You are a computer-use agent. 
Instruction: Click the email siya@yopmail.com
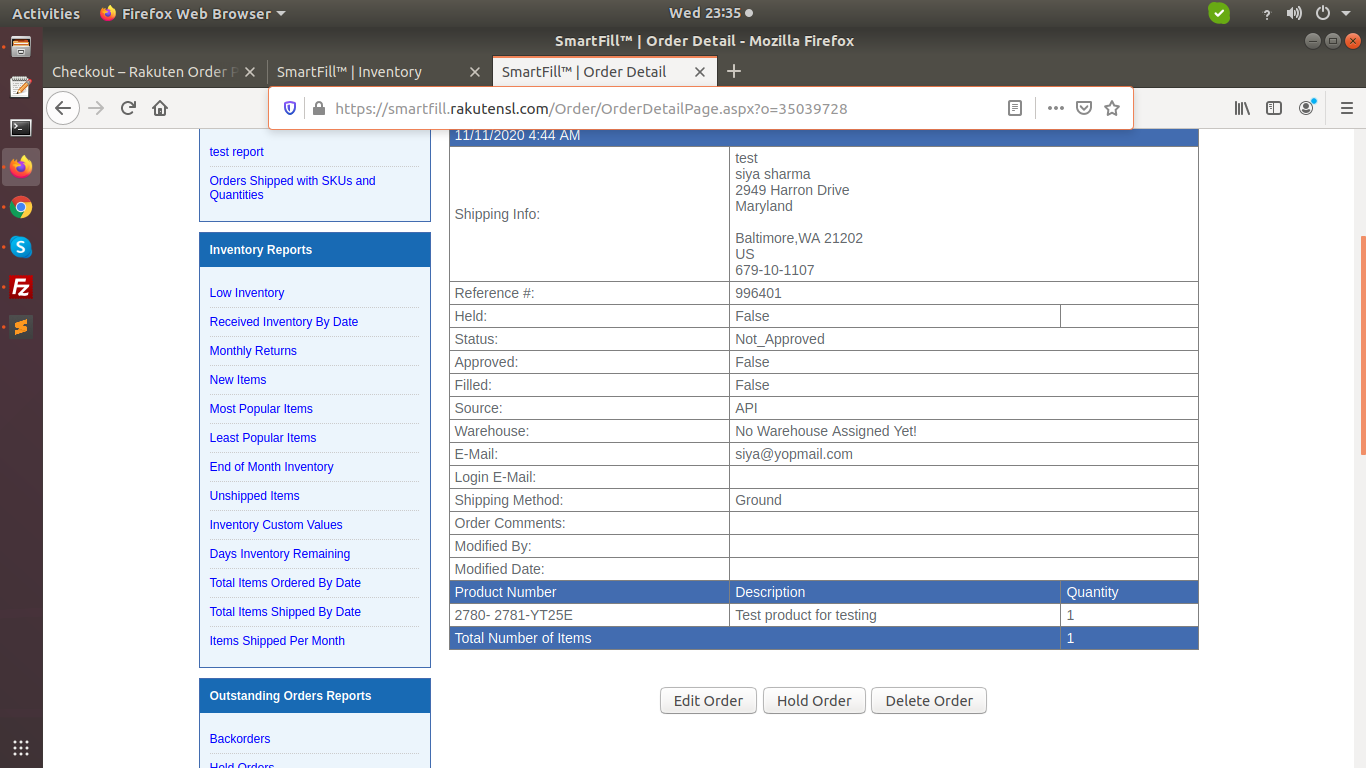point(794,454)
